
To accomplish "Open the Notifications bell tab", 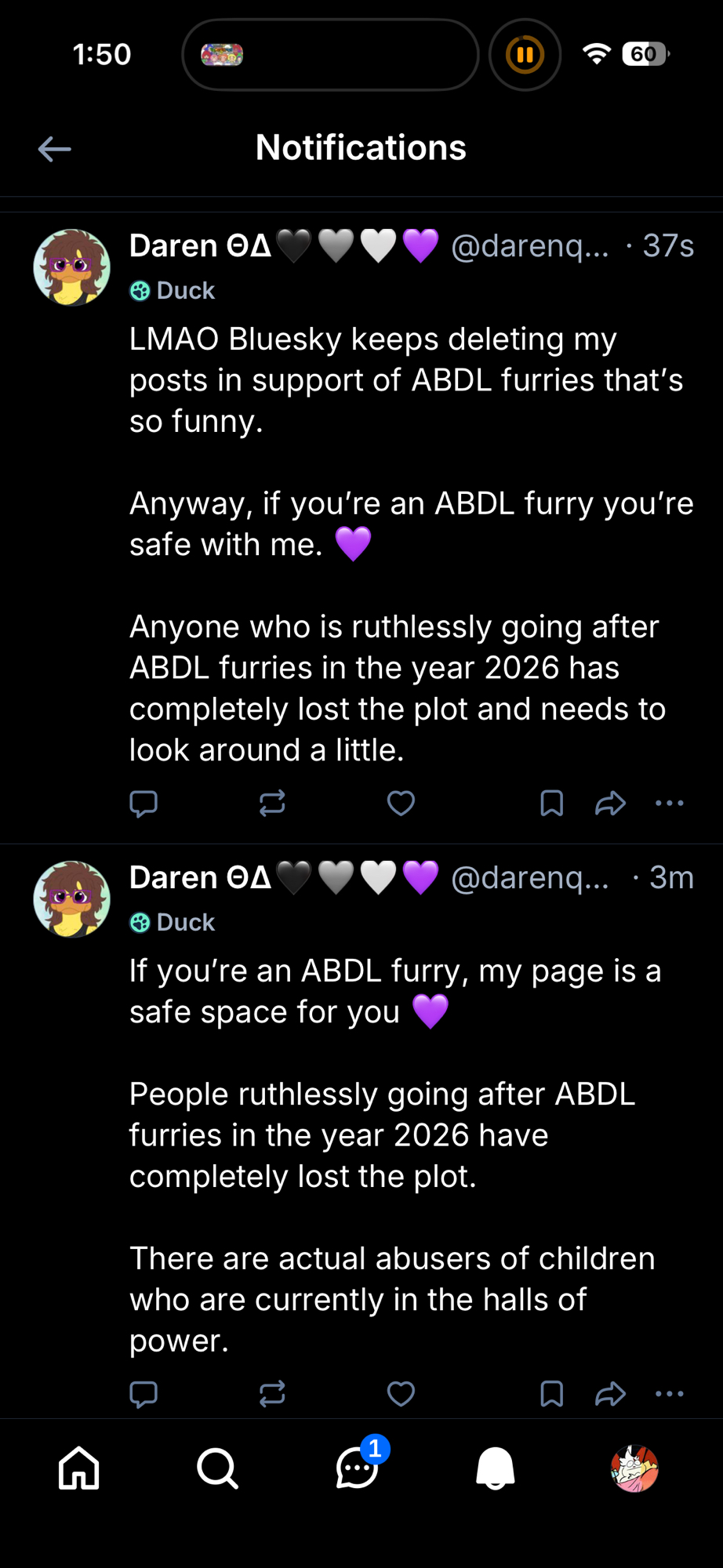I will pos(496,1468).
